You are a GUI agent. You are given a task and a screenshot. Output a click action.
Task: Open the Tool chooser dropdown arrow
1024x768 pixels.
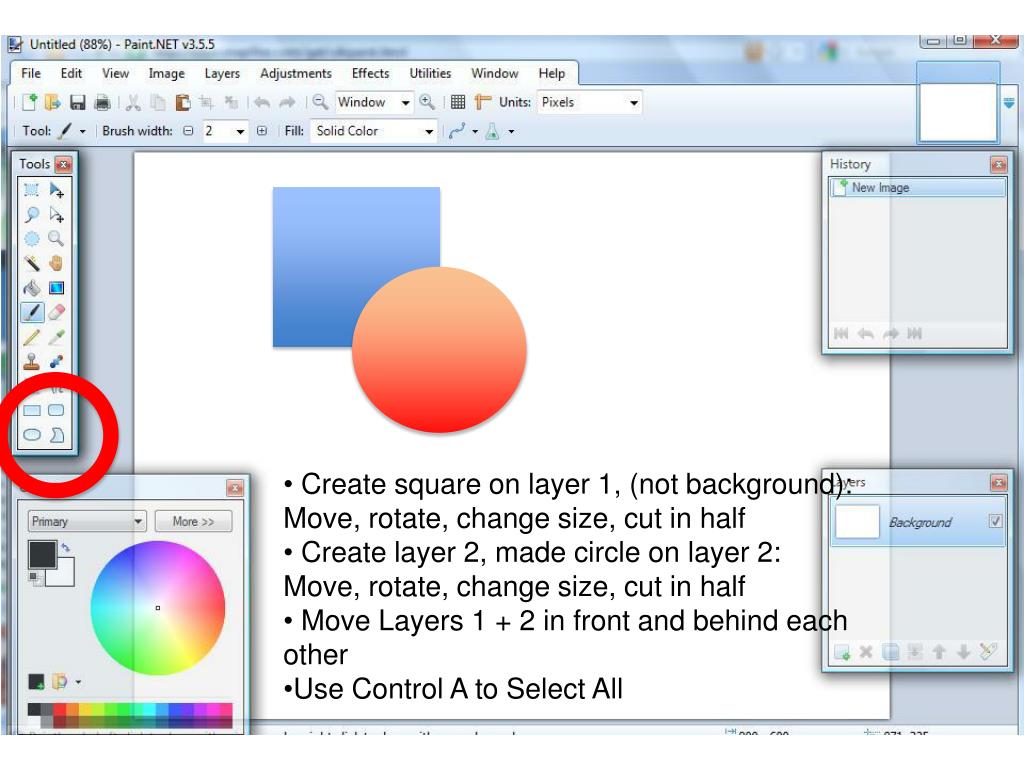(x=82, y=131)
